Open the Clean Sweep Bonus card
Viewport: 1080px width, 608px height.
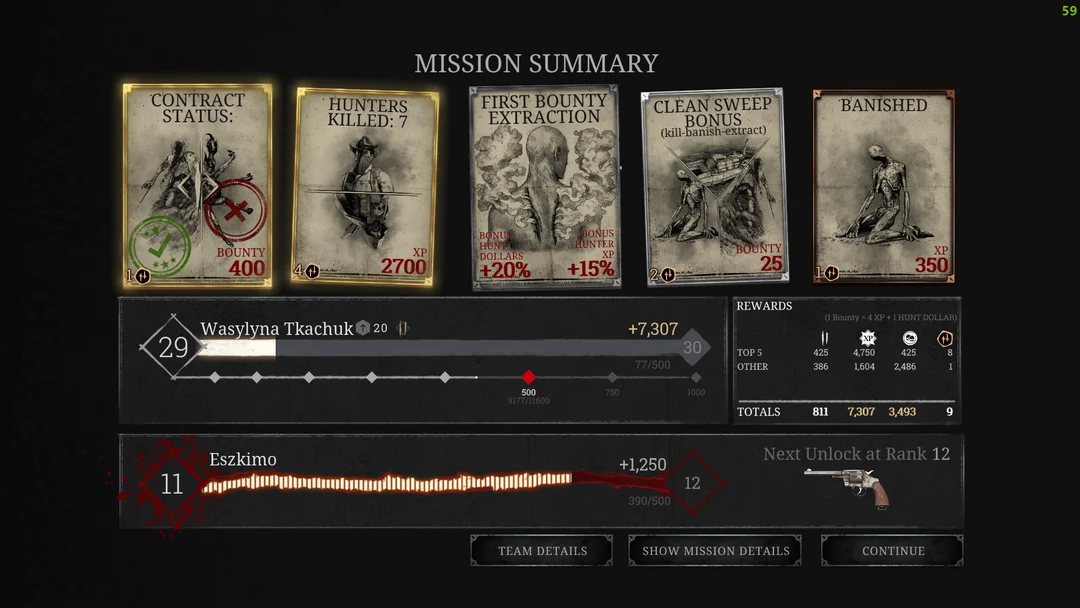tap(712, 187)
